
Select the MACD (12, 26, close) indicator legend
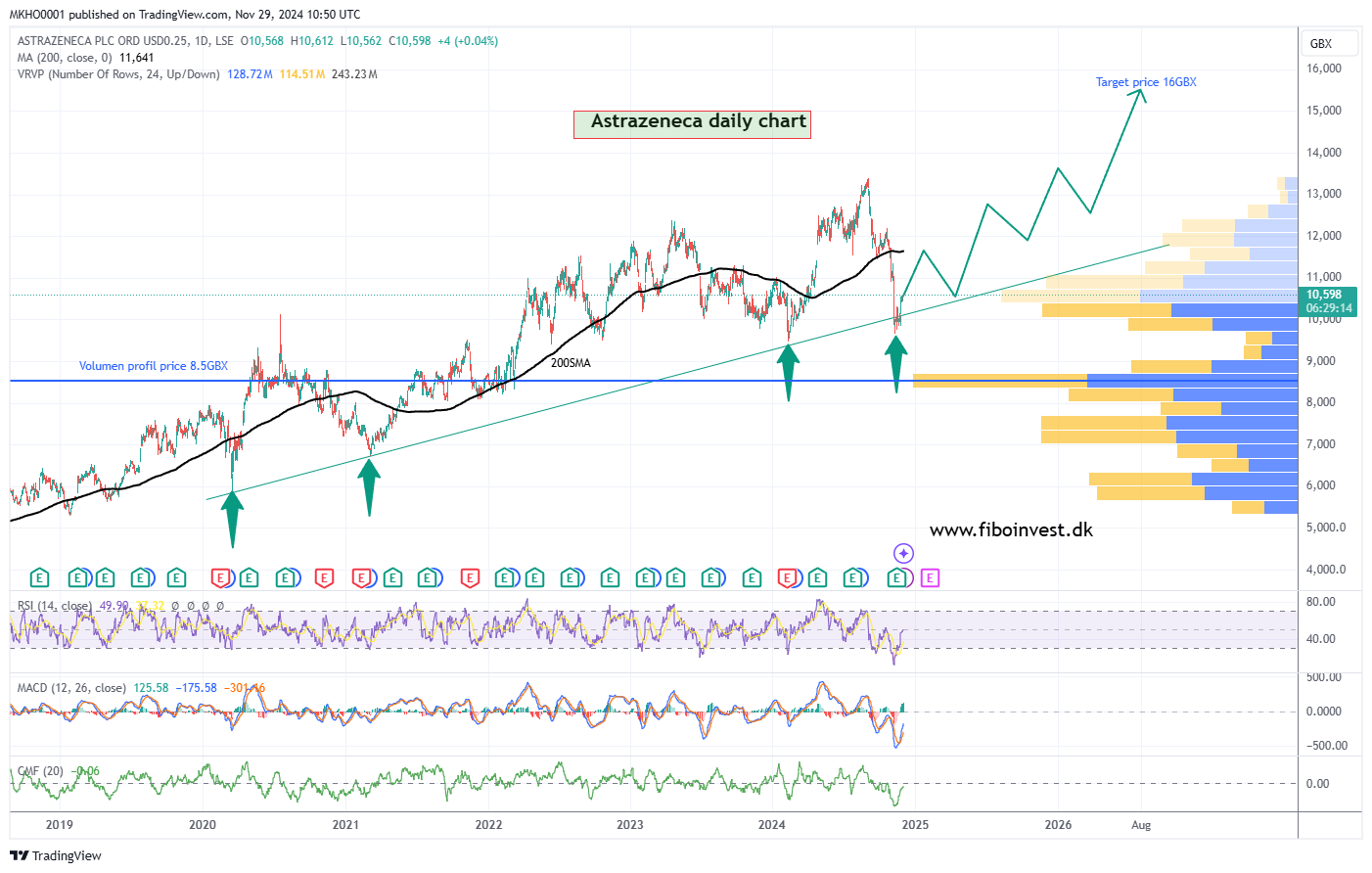(71, 688)
